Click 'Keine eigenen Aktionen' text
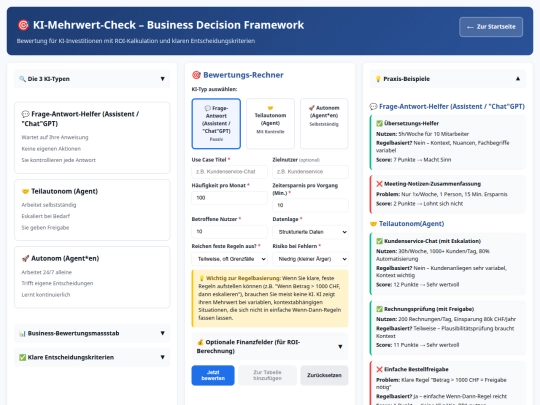The width and height of the screenshot is (540, 405). point(51,149)
